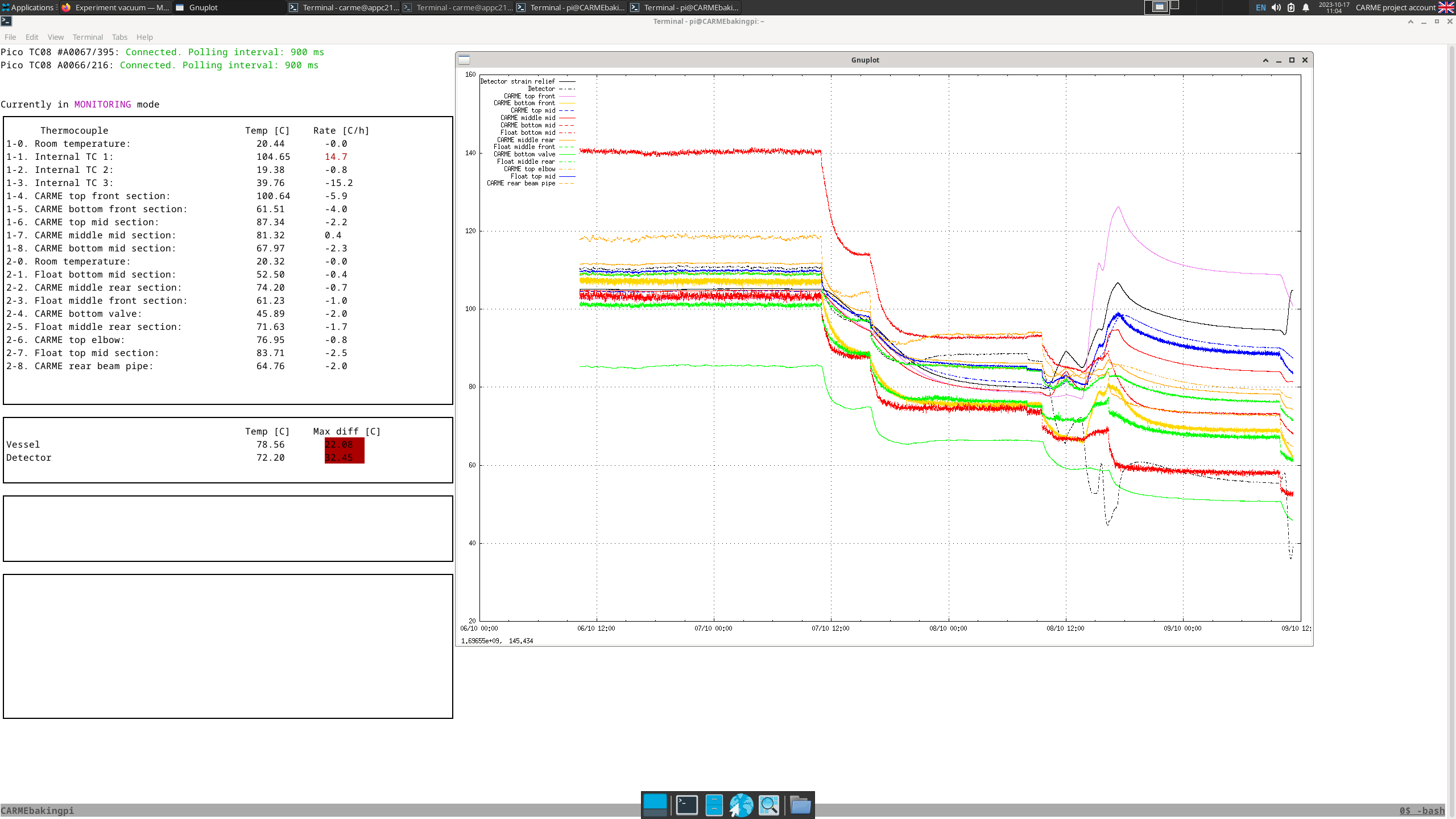Switch to Experiment vacuum Firefox window
This screenshot has width=1456, height=819.
tap(115, 7)
